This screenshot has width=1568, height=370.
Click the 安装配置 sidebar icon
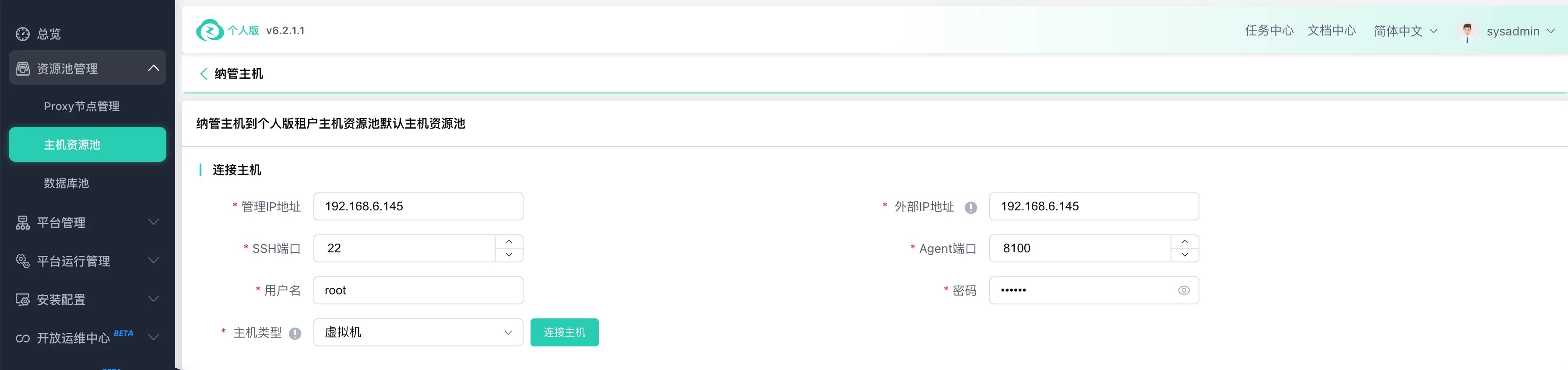[22, 300]
